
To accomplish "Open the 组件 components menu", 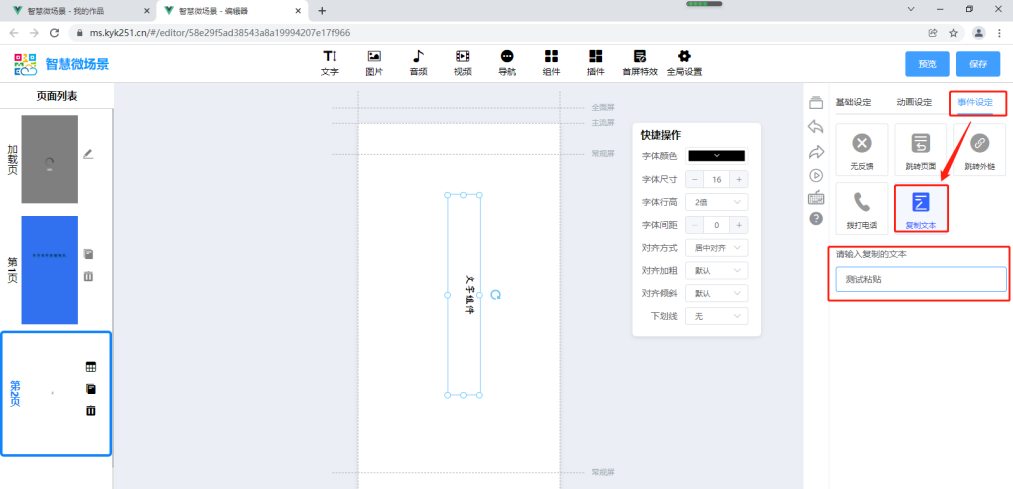I will 551,62.
